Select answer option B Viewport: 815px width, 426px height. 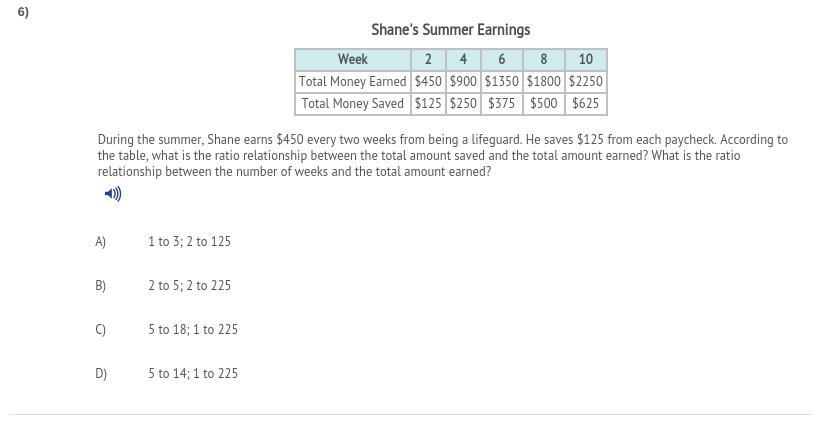pyautogui.click(x=101, y=286)
